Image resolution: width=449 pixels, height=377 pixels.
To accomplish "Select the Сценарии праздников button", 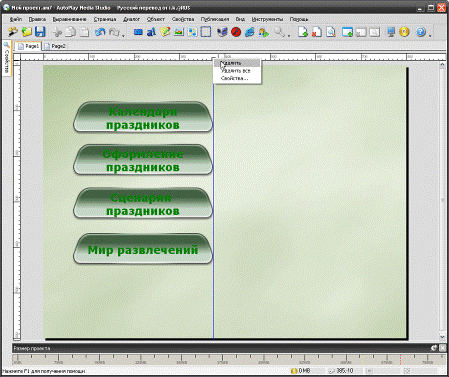I will tap(143, 204).
